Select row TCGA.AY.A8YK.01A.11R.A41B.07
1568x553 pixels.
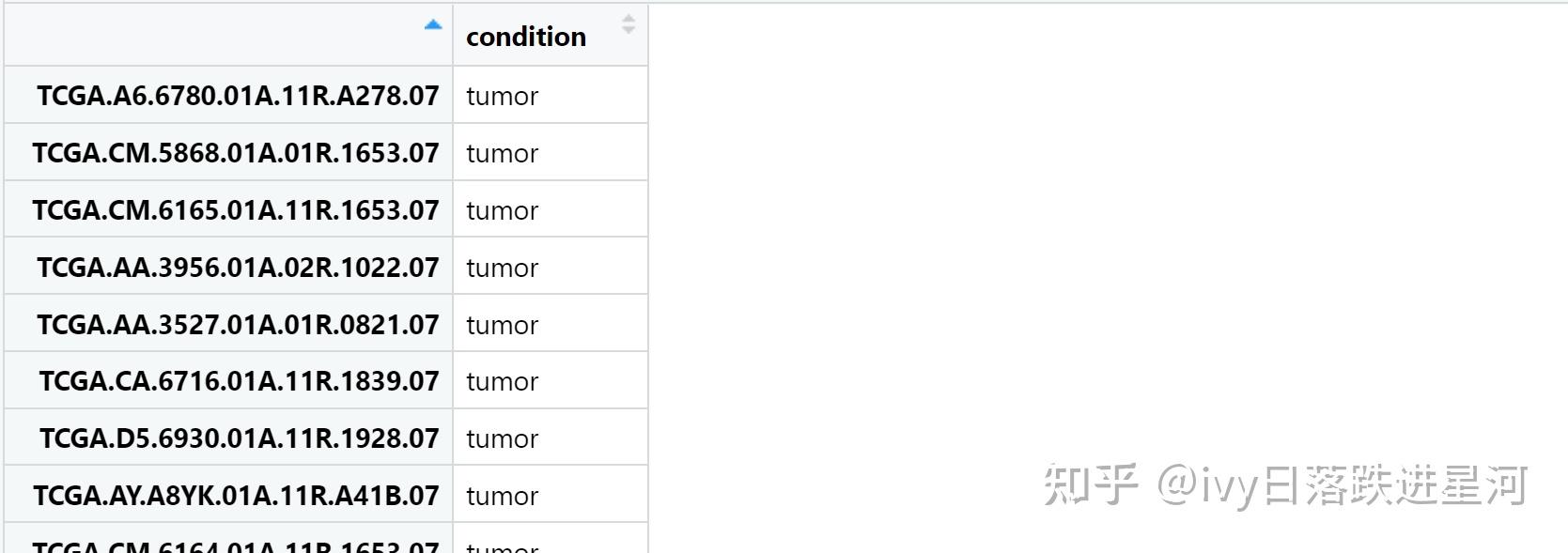point(236,496)
